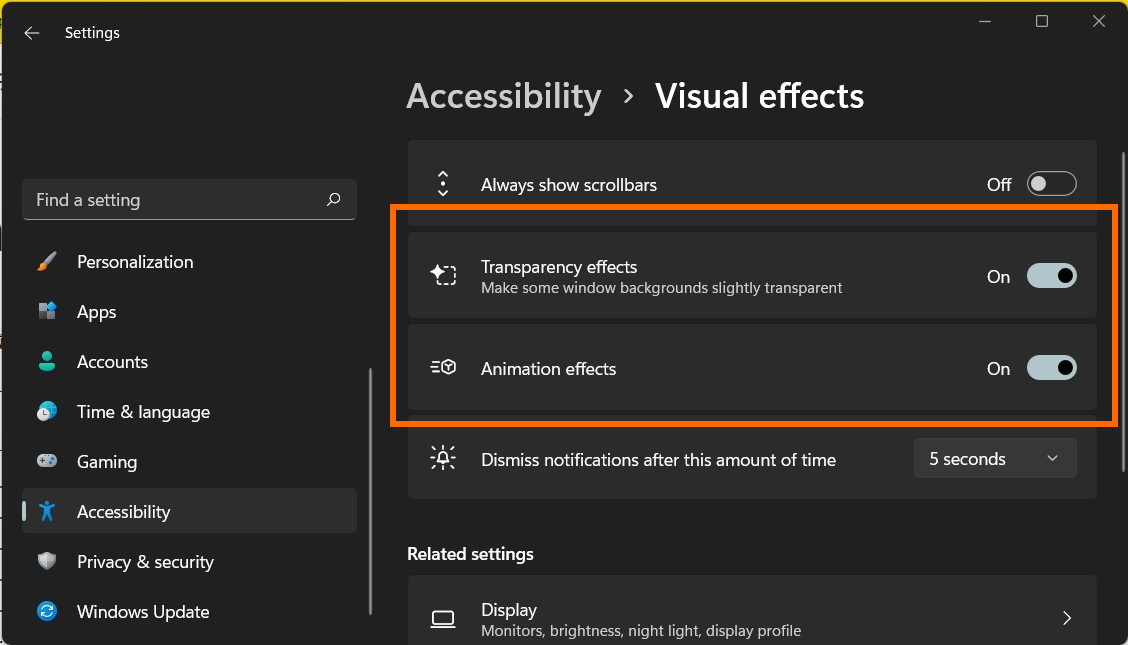Click the Windows Update refresh icon

pos(47,611)
